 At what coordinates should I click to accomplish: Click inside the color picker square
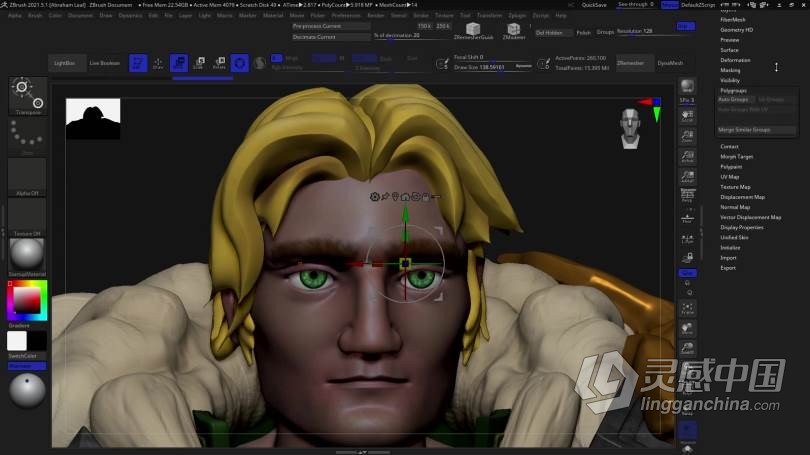pyautogui.click(x=26, y=300)
